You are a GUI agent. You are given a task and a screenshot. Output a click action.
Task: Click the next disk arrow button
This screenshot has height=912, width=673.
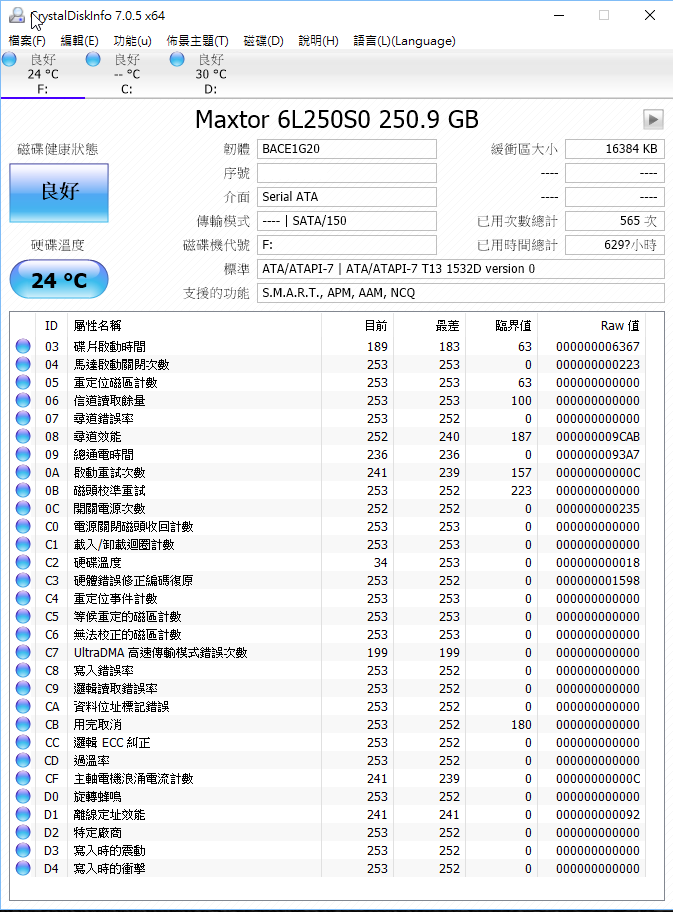[653, 120]
